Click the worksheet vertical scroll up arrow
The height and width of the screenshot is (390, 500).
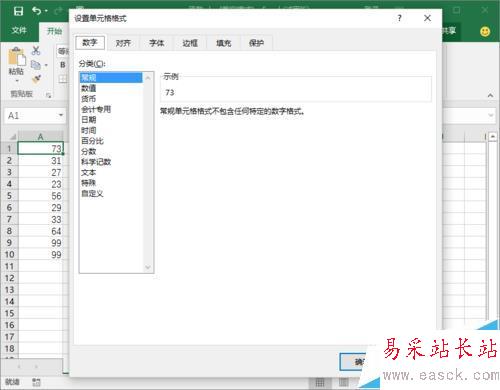(492, 137)
